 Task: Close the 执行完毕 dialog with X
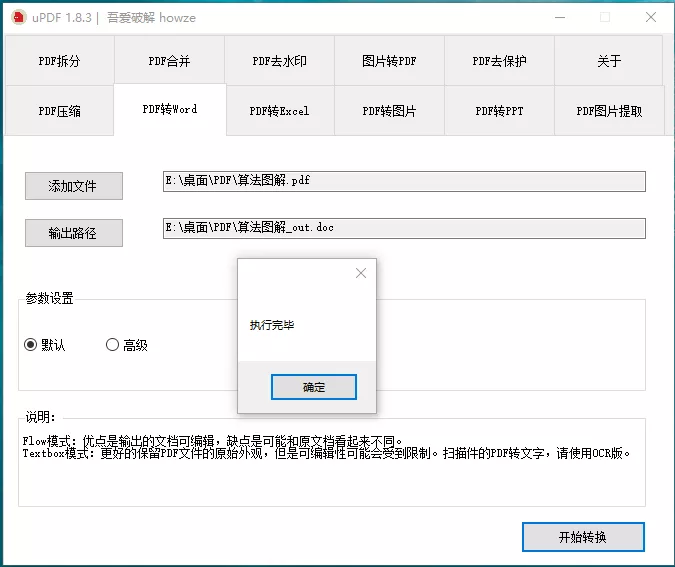point(361,273)
